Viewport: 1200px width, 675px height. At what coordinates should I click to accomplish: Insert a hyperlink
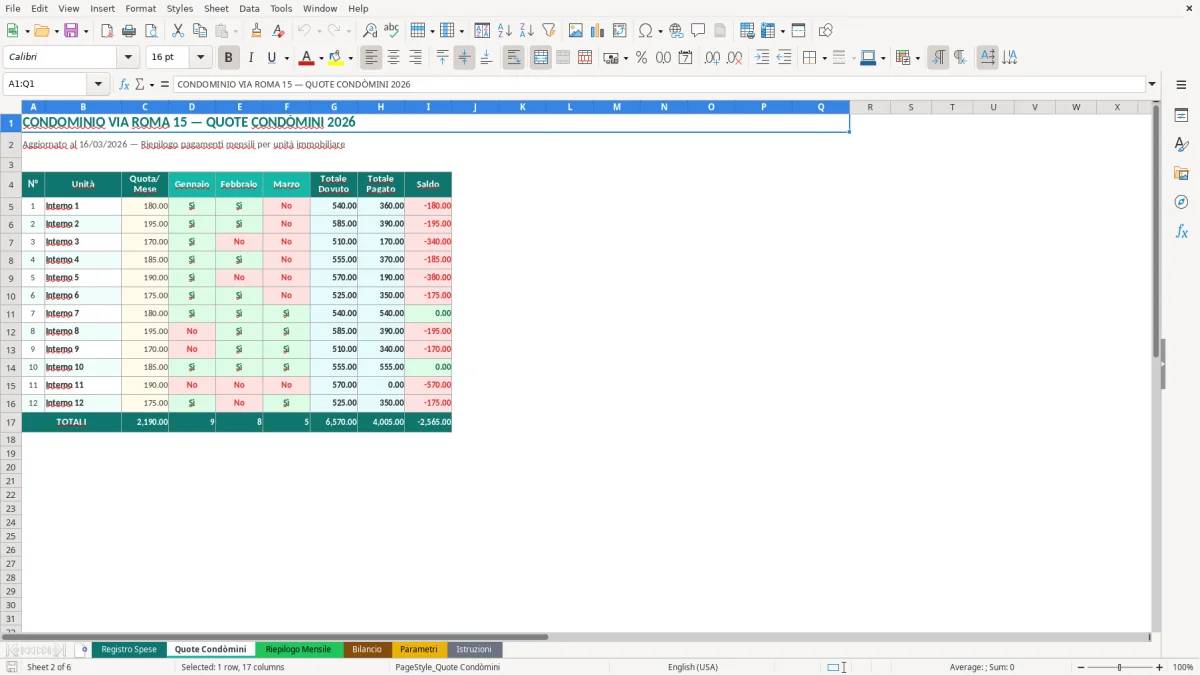pos(677,31)
